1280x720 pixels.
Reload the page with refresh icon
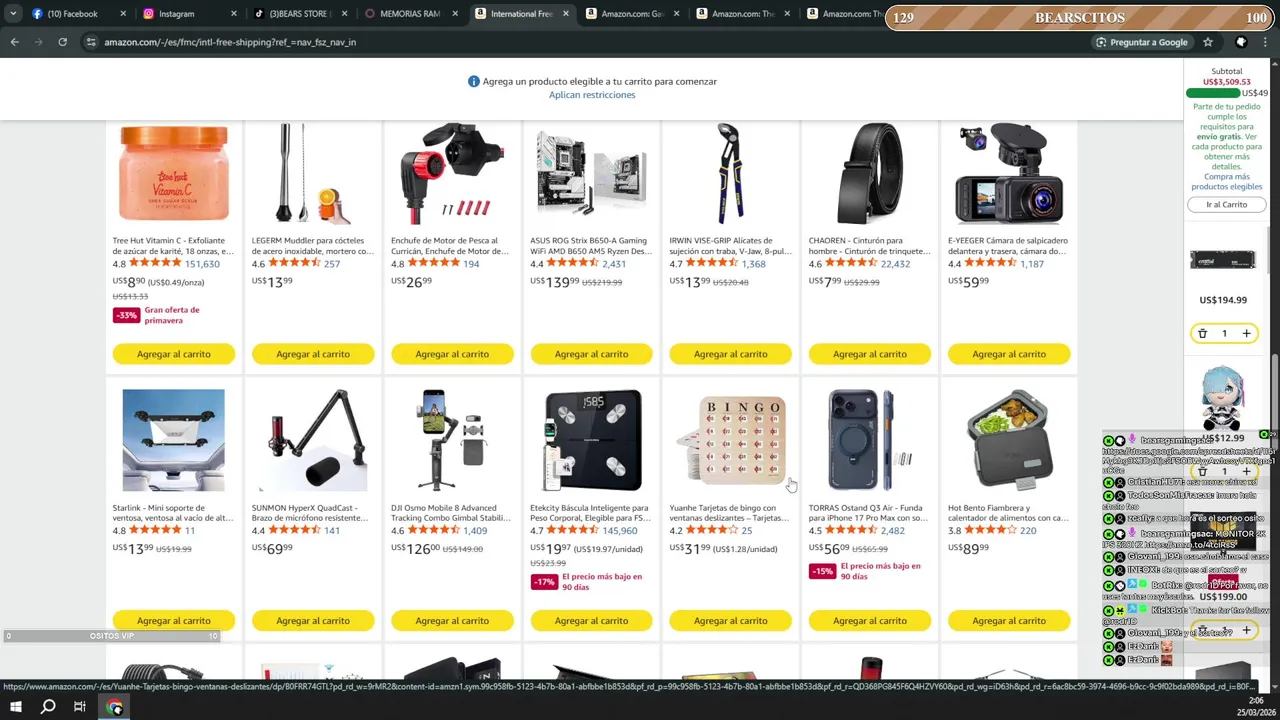point(62,42)
